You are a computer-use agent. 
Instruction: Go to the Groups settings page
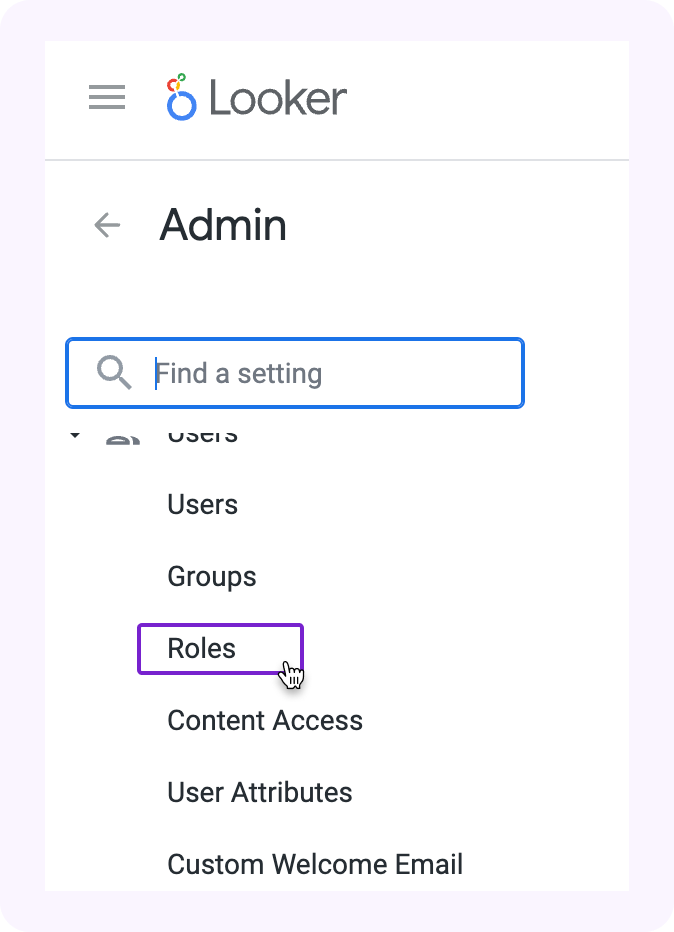click(212, 576)
